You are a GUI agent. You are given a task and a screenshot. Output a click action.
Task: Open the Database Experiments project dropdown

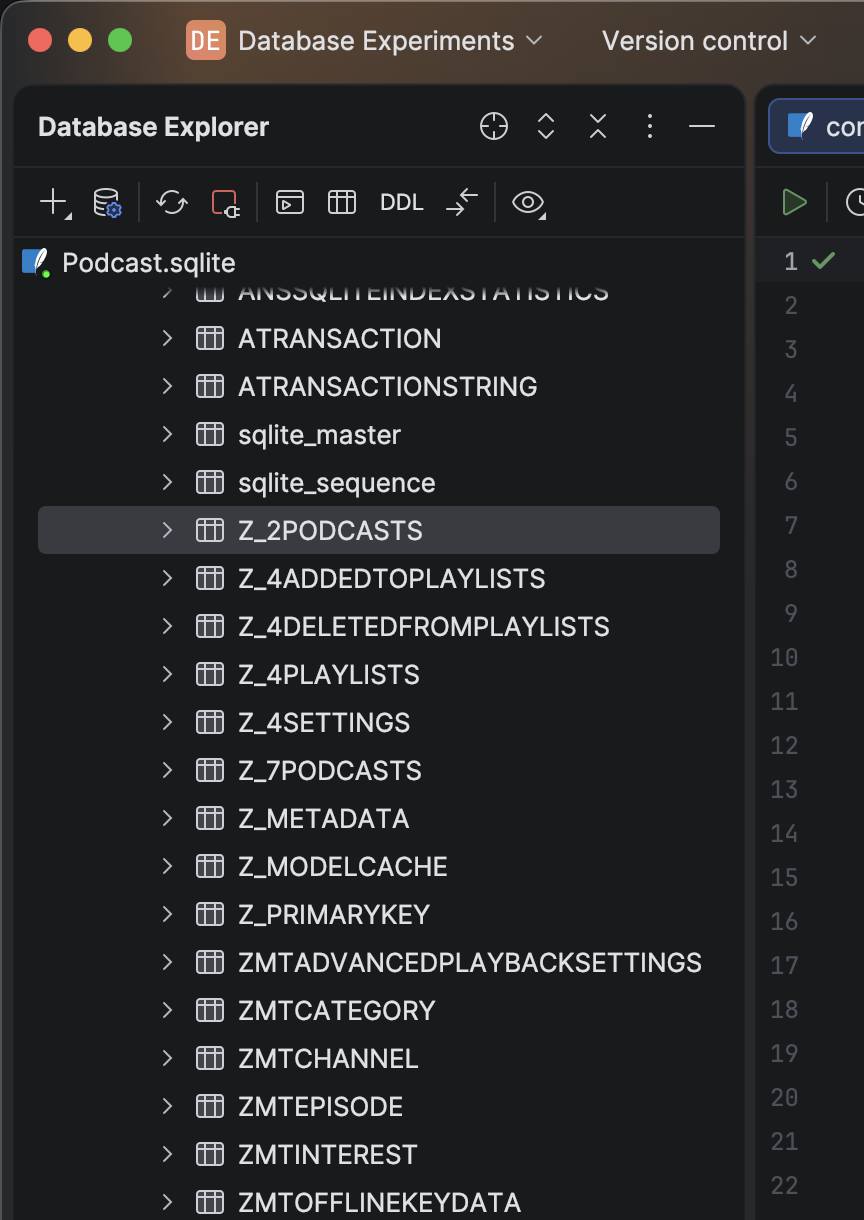click(x=365, y=41)
